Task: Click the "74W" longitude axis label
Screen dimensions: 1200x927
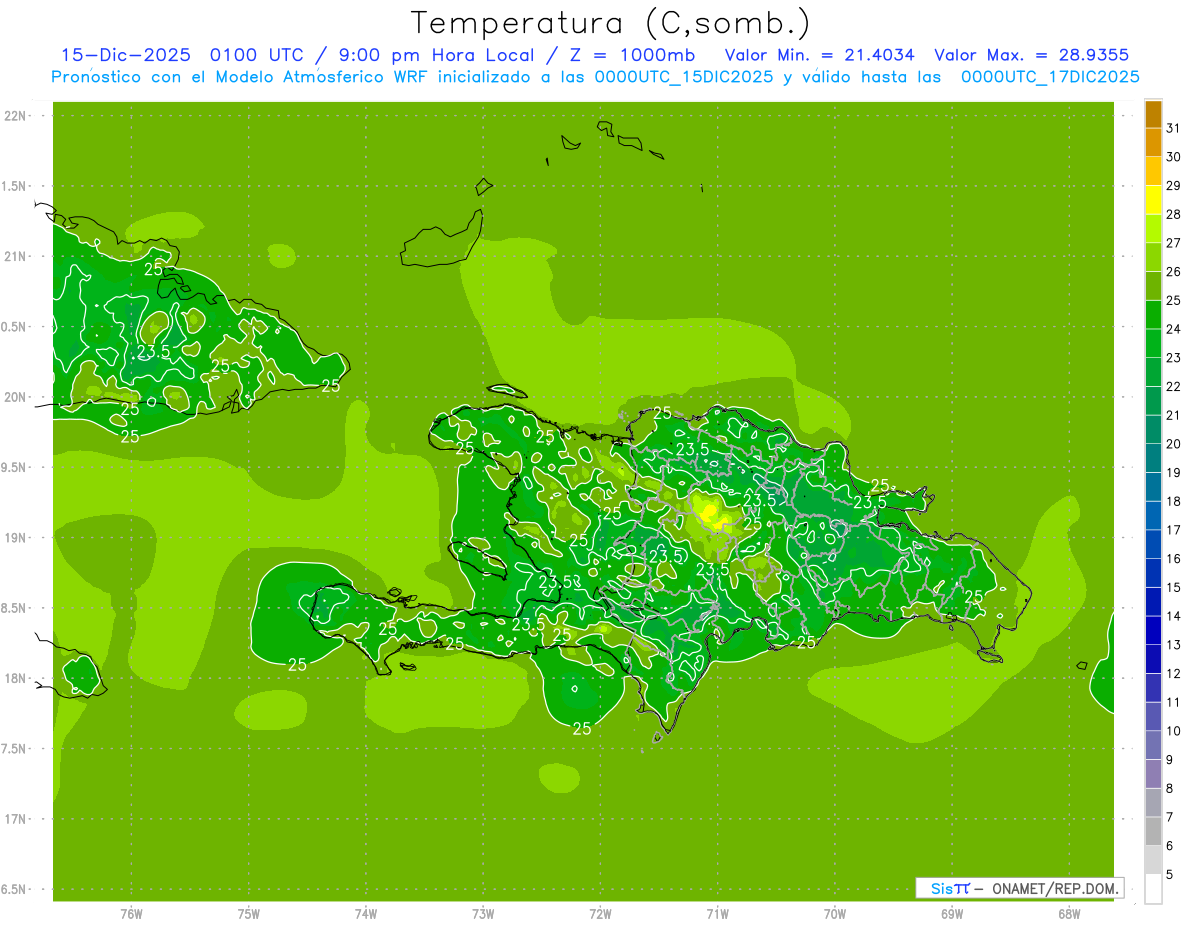Action: click(x=366, y=914)
